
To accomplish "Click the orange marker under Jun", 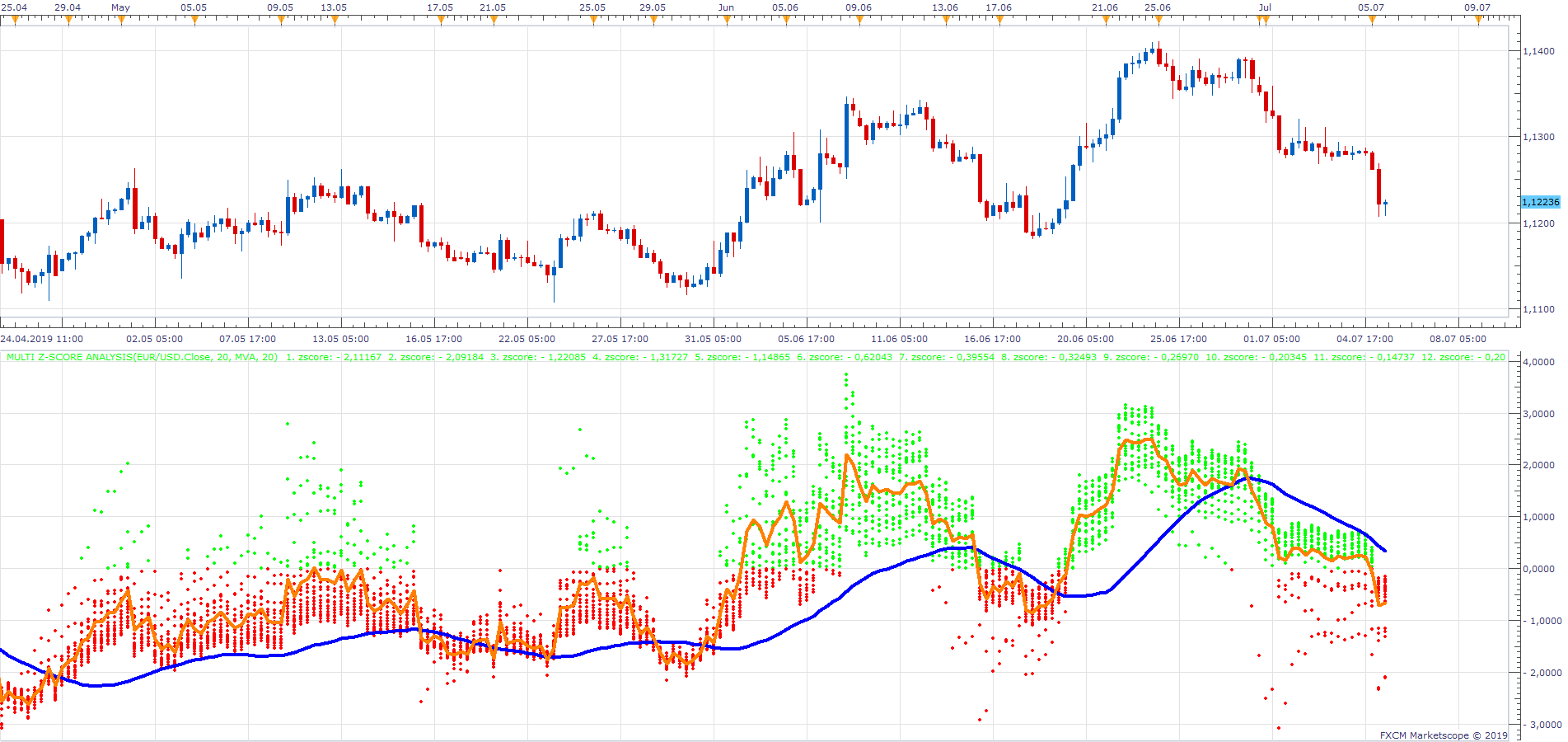I will [727, 21].
